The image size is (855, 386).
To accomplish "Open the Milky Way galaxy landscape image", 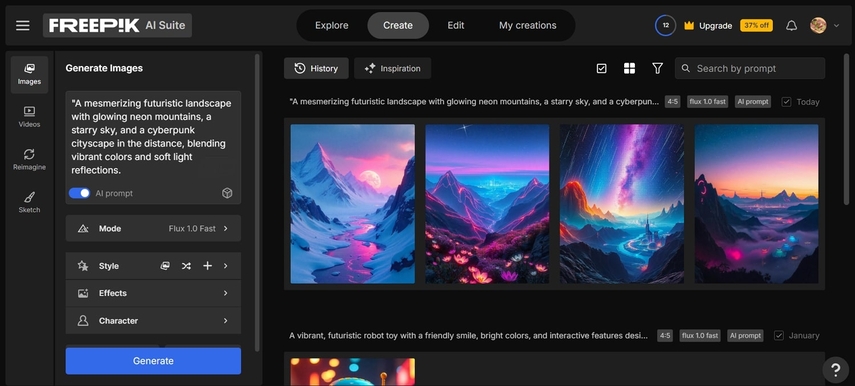I will point(622,204).
